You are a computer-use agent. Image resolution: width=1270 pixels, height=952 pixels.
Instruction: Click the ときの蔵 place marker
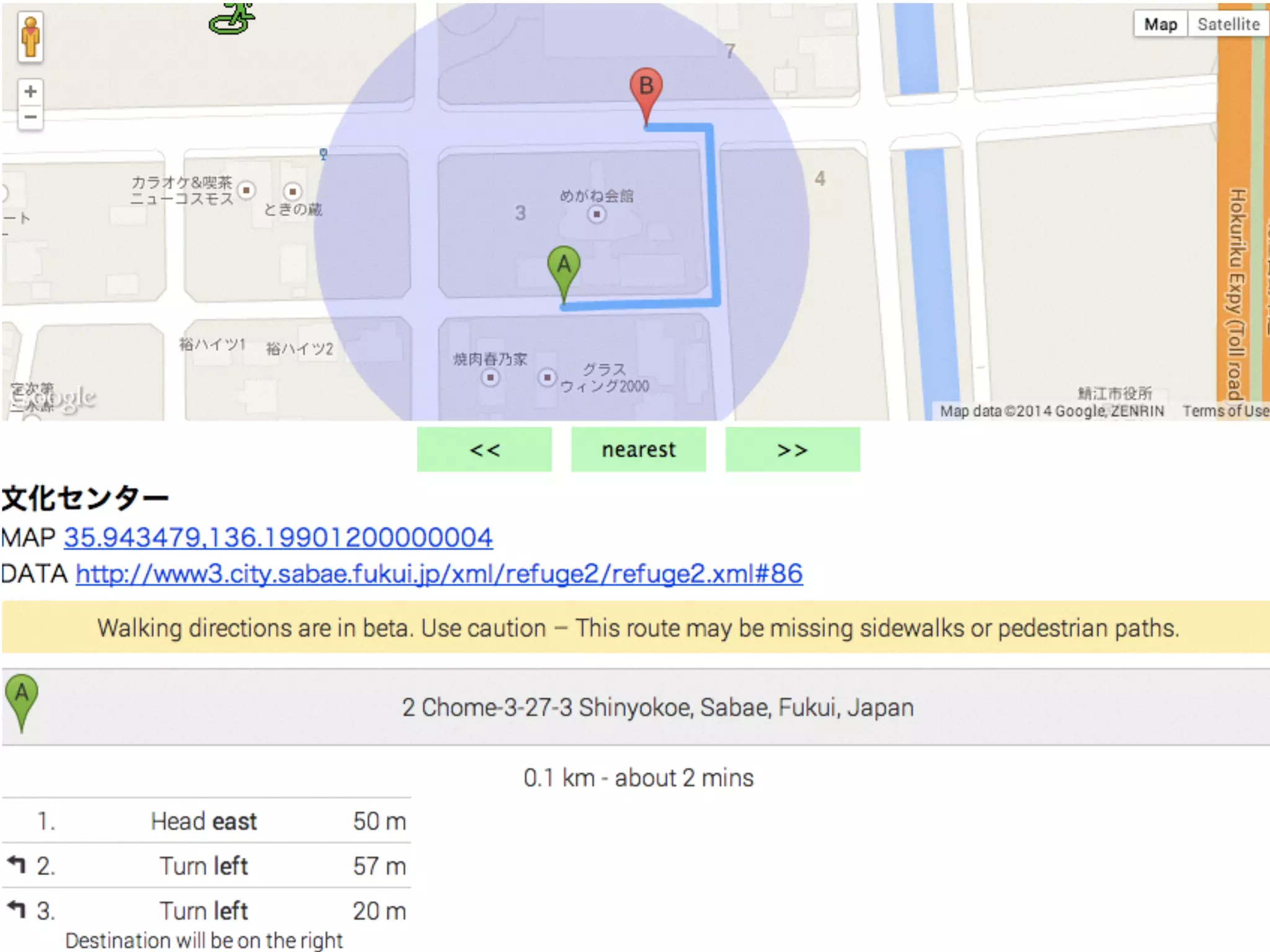click(293, 192)
